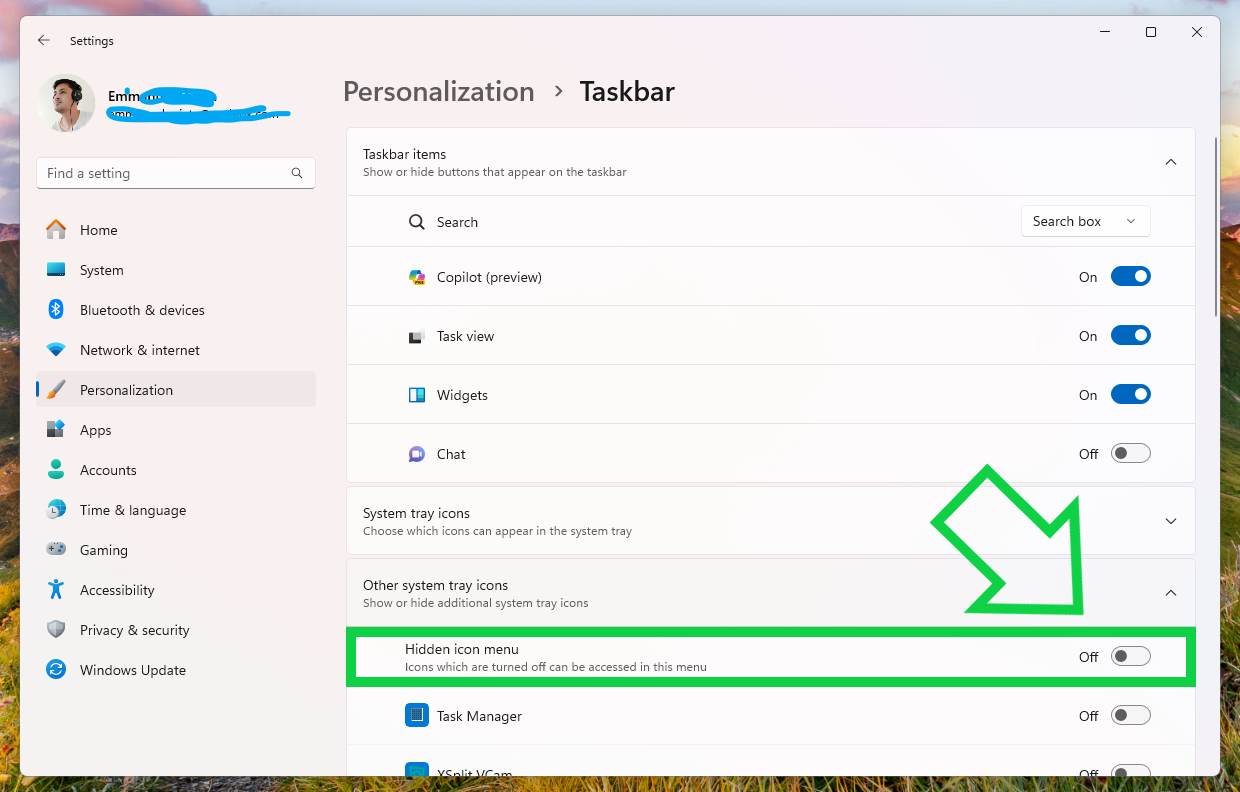Open the Search box dropdown

coord(1085,222)
